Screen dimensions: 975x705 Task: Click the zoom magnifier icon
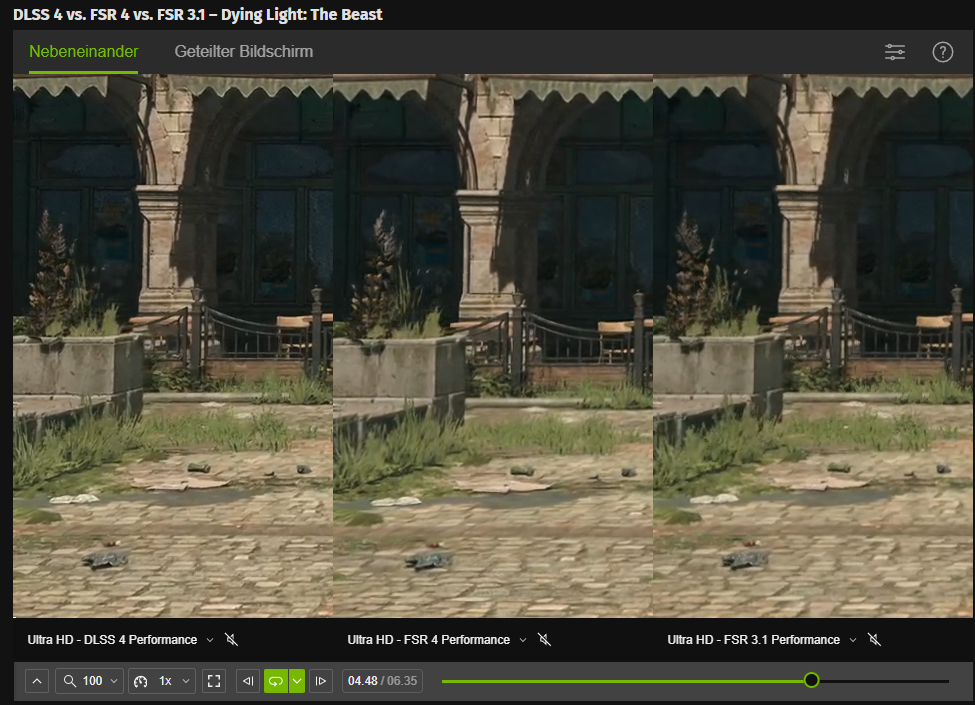69,680
